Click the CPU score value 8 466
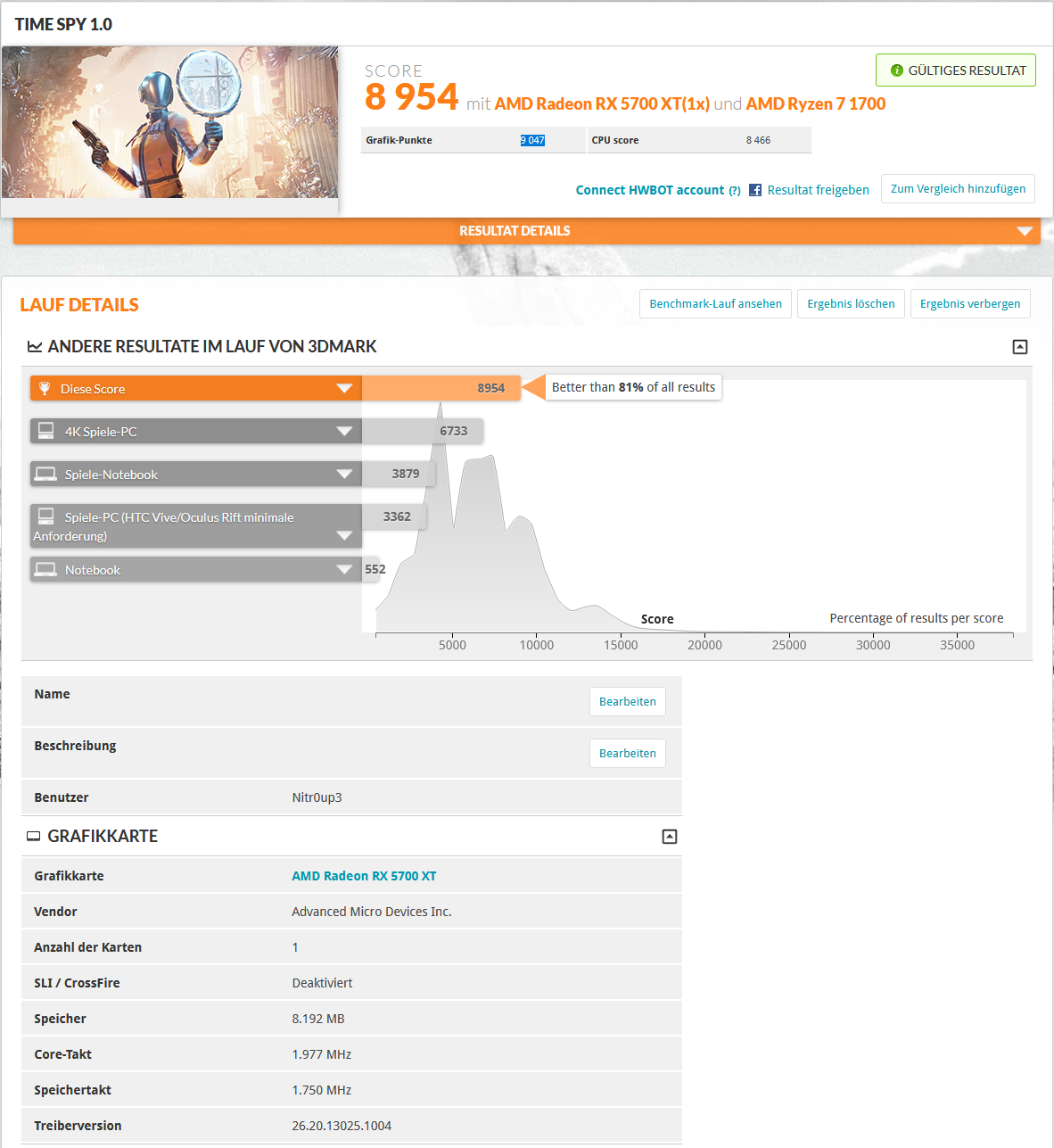1054x1148 pixels. point(758,140)
